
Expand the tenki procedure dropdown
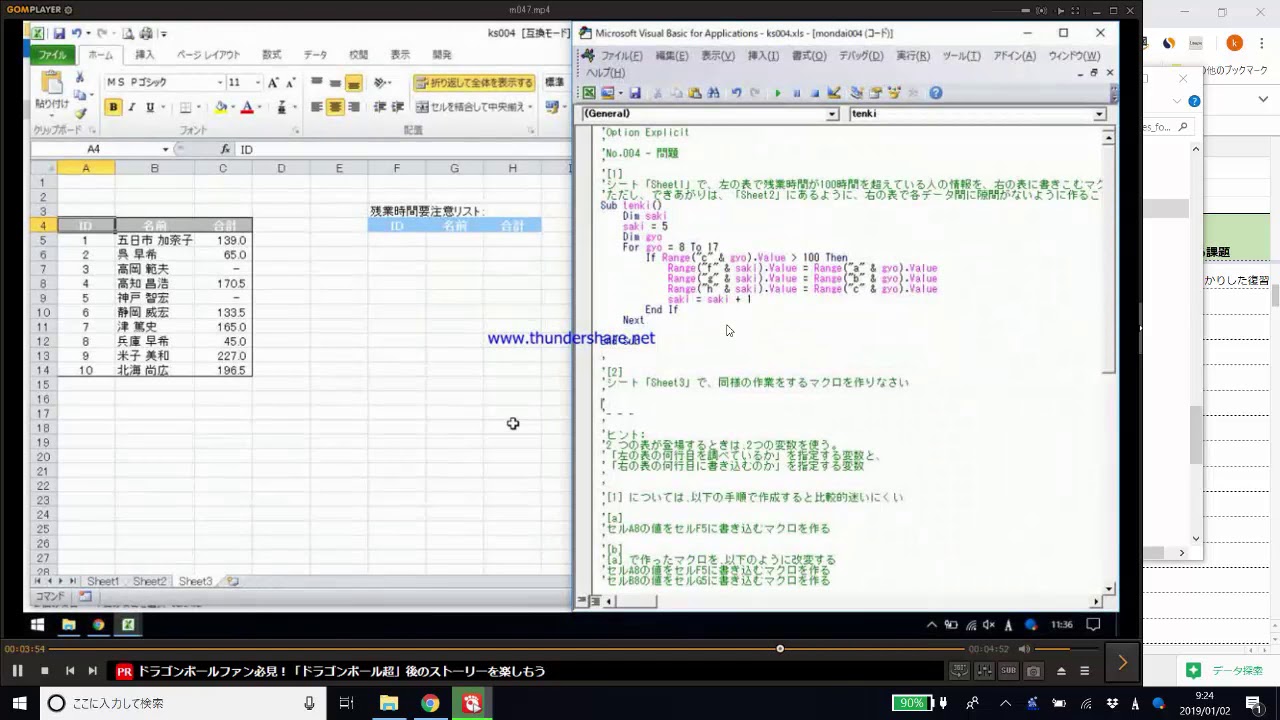pyautogui.click(x=1099, y=114)
